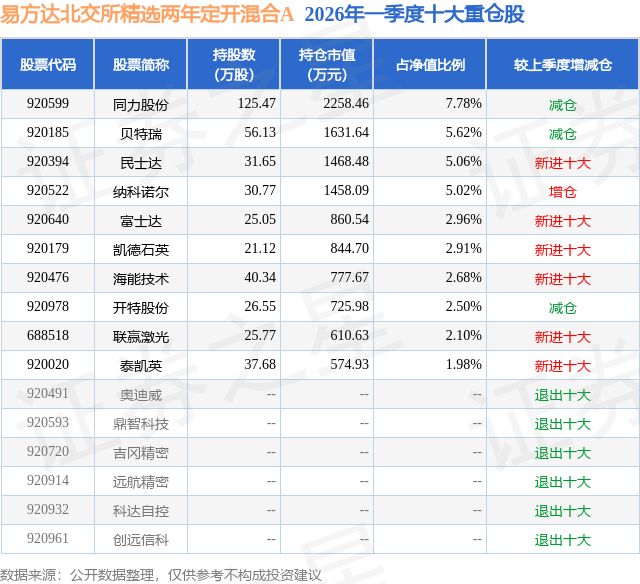Click the 持仓市值(万元) column header

(x=327, y=64)
